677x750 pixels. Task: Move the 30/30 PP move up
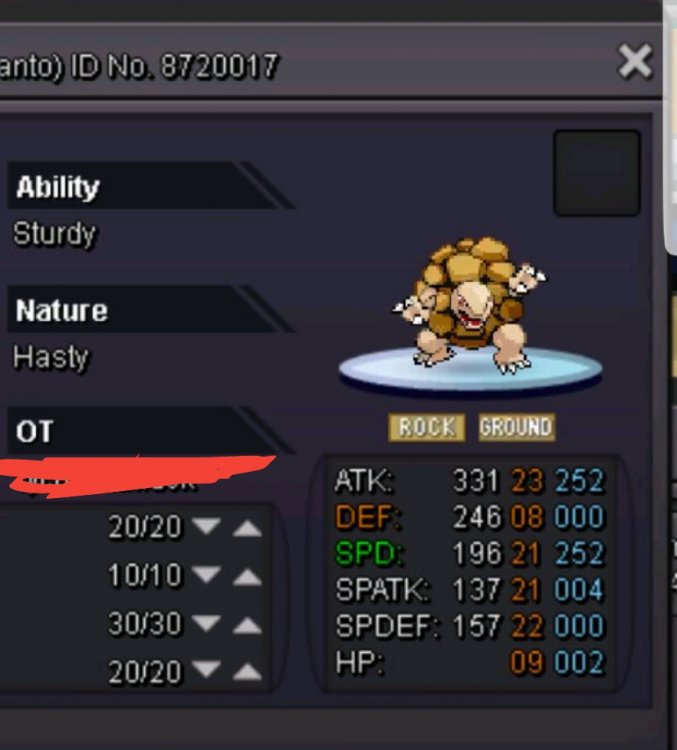coord(247,625)
